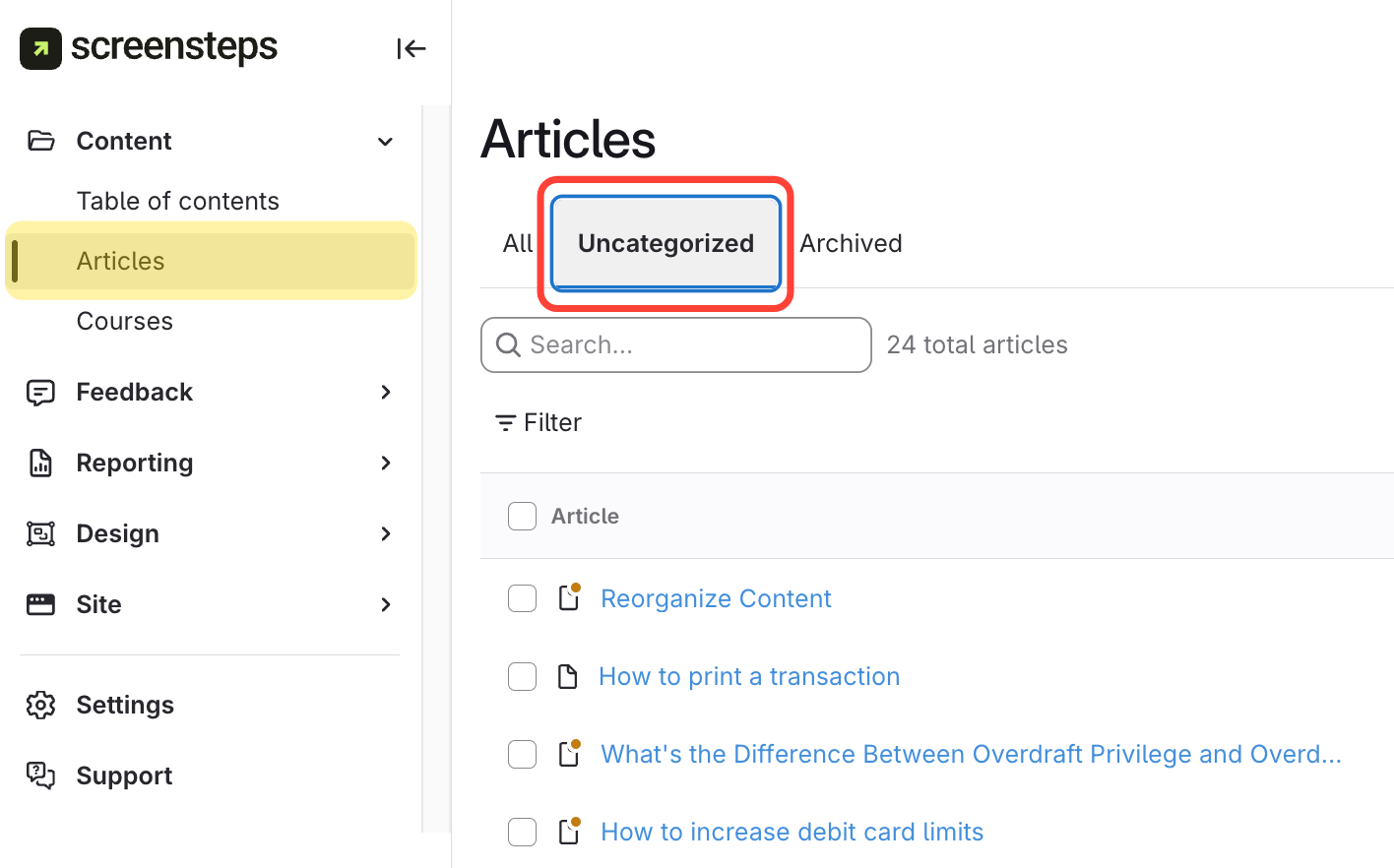Click the Design icon in sidebar

40,533
